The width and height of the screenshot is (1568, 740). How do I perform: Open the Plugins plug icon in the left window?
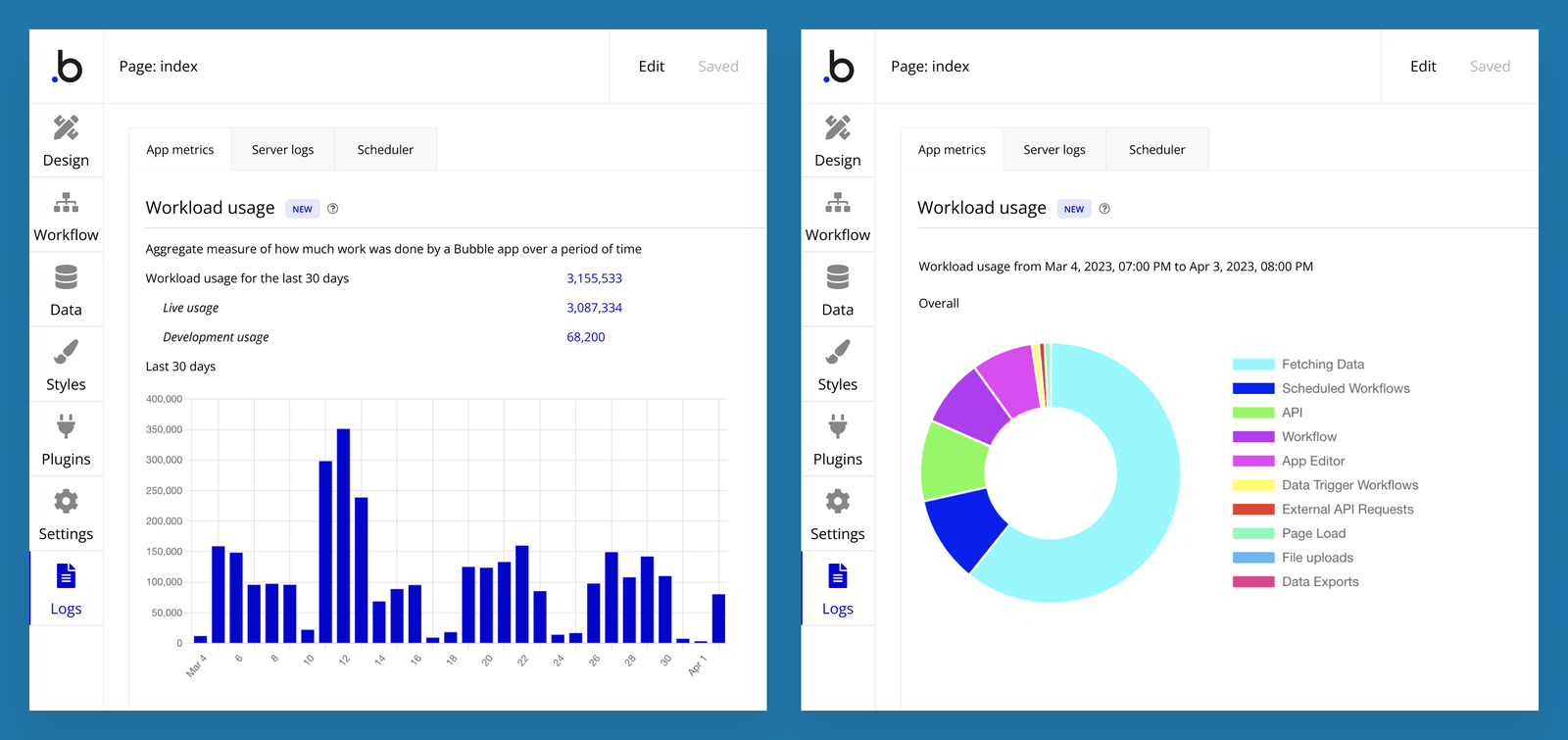pyautogui.click(x=66, y=426)
